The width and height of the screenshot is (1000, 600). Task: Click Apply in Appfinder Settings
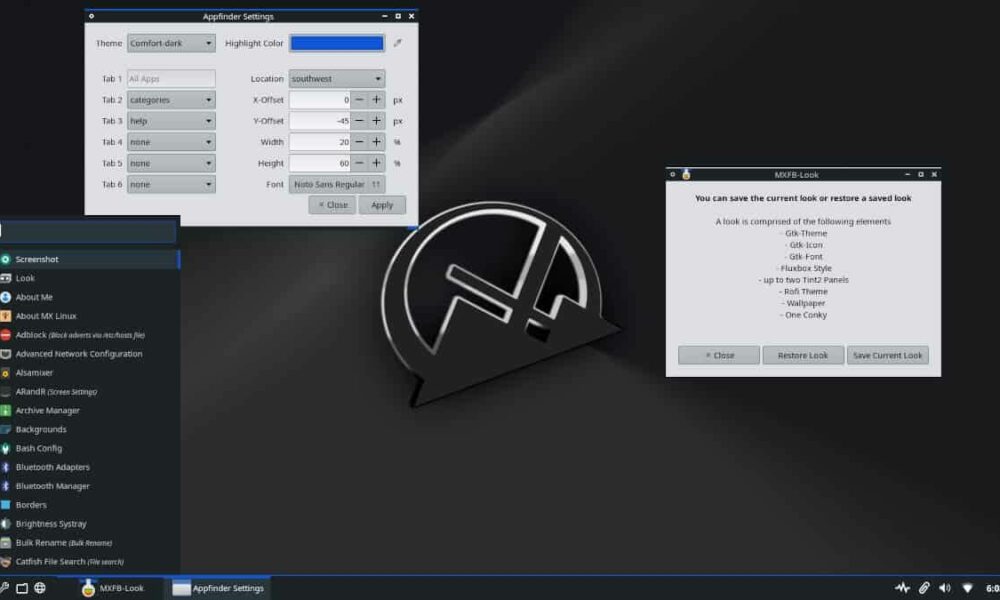coord(382,205)
